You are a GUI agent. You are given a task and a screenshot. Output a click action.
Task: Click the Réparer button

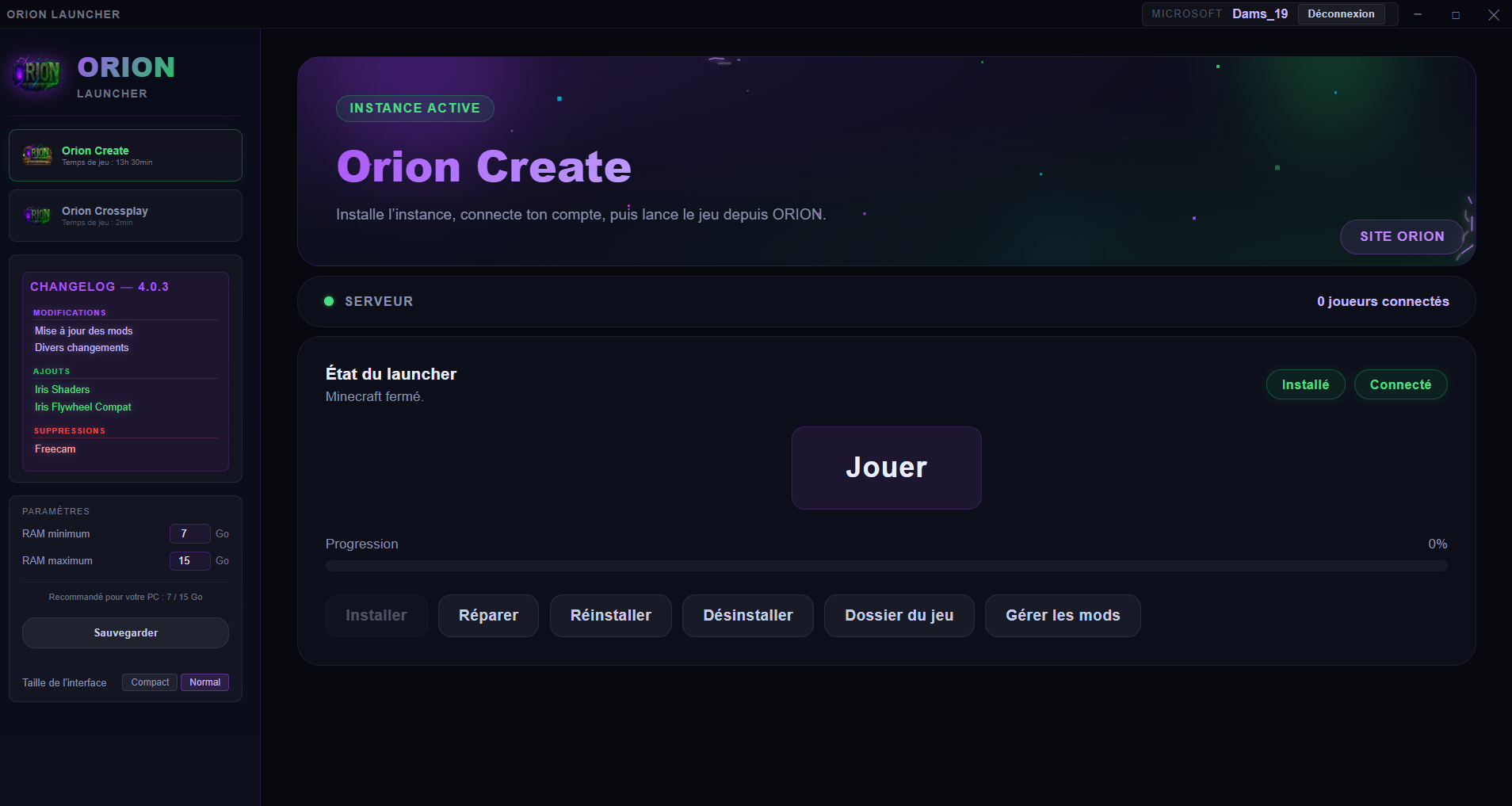click(x=488, y=616)
